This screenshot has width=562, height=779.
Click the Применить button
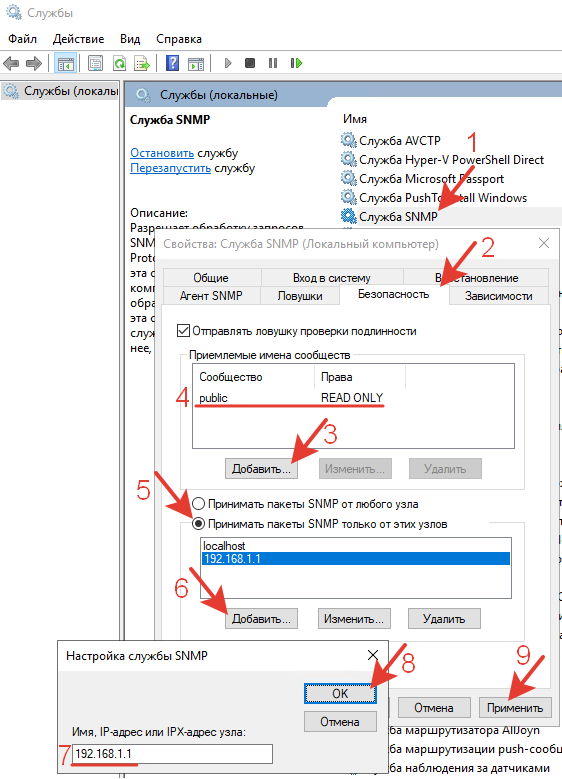tap(515, 707)
